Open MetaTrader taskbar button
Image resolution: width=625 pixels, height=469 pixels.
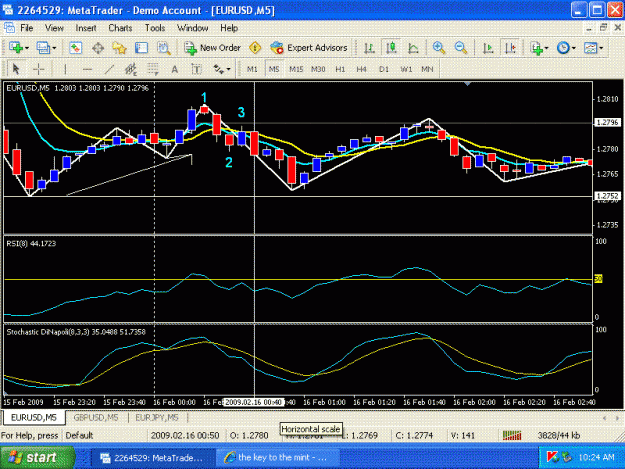(153, 458)
